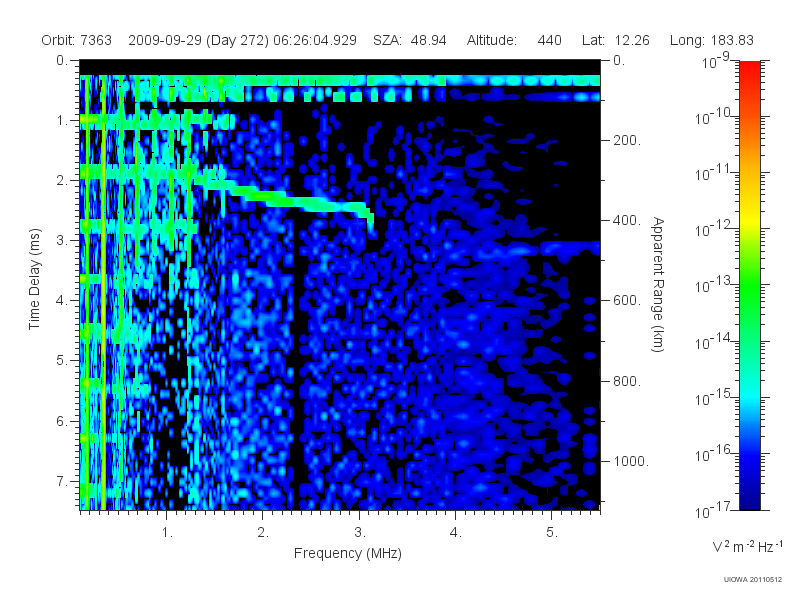Click the '3.' frequency axis tick label
The height and width of the screenshot is (600, 800).
coord(360,533)
